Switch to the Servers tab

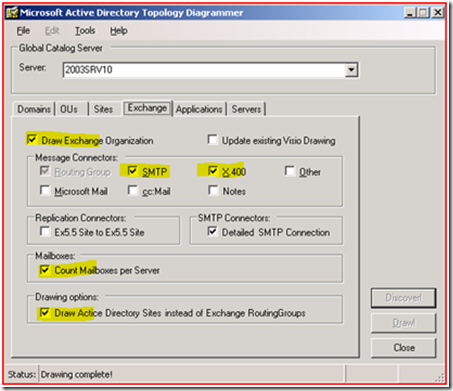coord(246,109)
